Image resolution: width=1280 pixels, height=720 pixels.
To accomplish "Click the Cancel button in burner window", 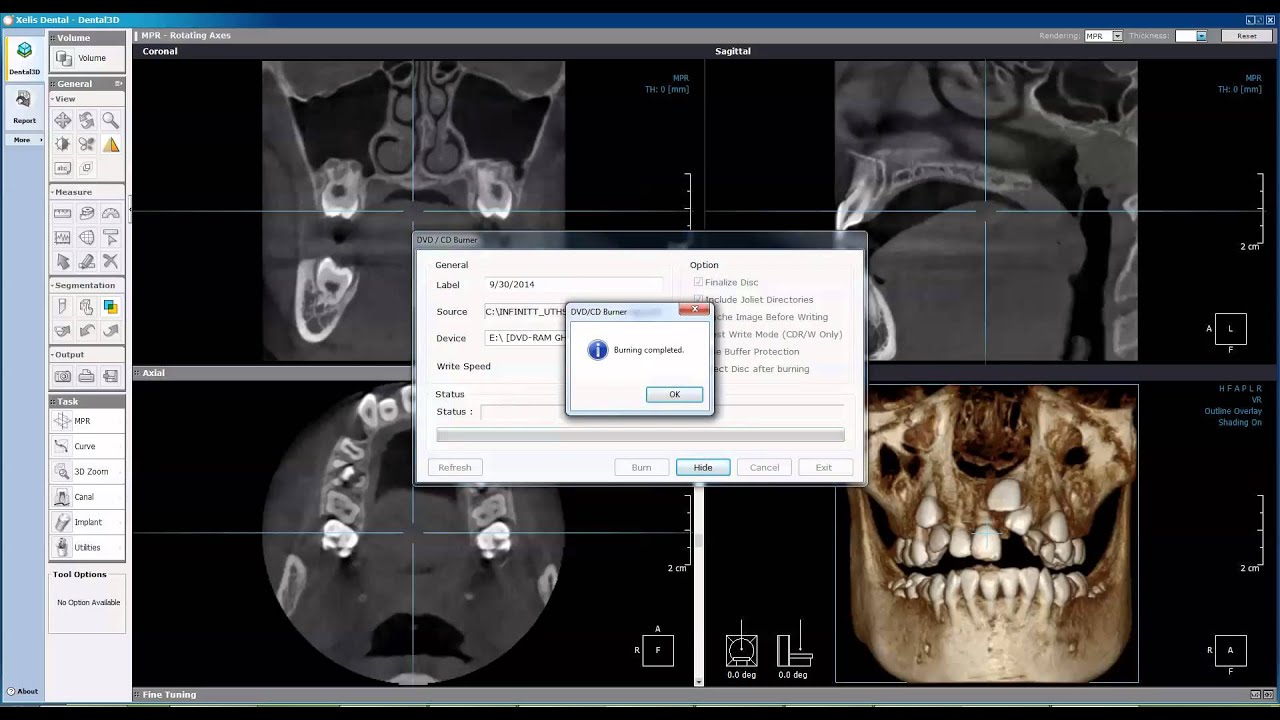I will 764,467.
